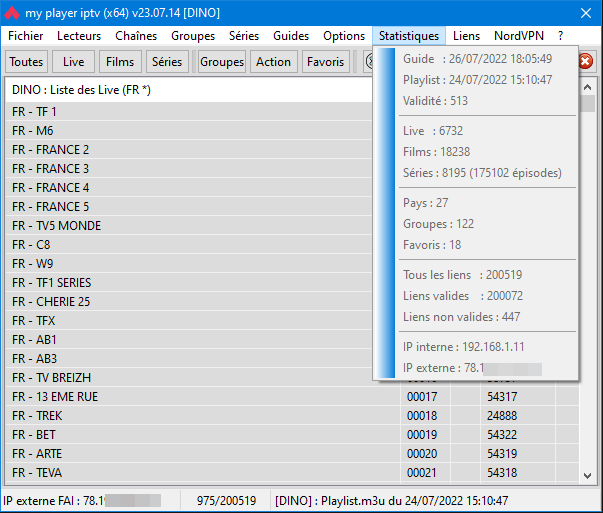Select the FR - FRANCE 2 channel
Image resolution: width=603 pixels, height=513 pixels.
(188, 150)
